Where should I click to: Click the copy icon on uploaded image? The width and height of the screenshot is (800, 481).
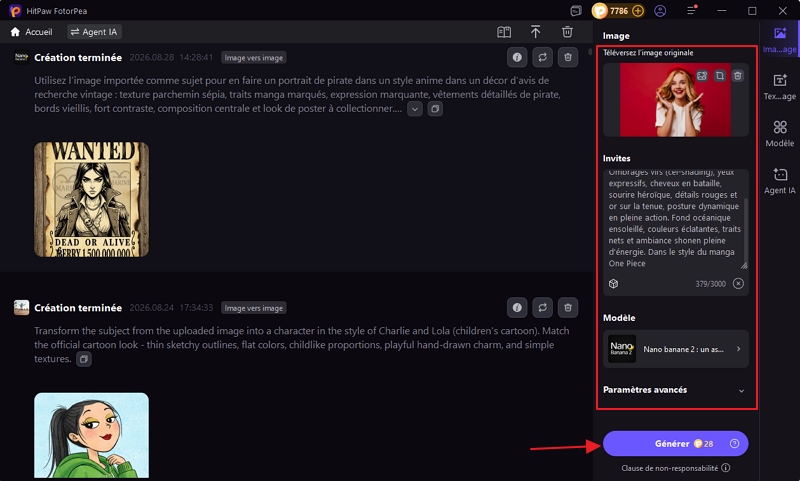pos(720,76)
